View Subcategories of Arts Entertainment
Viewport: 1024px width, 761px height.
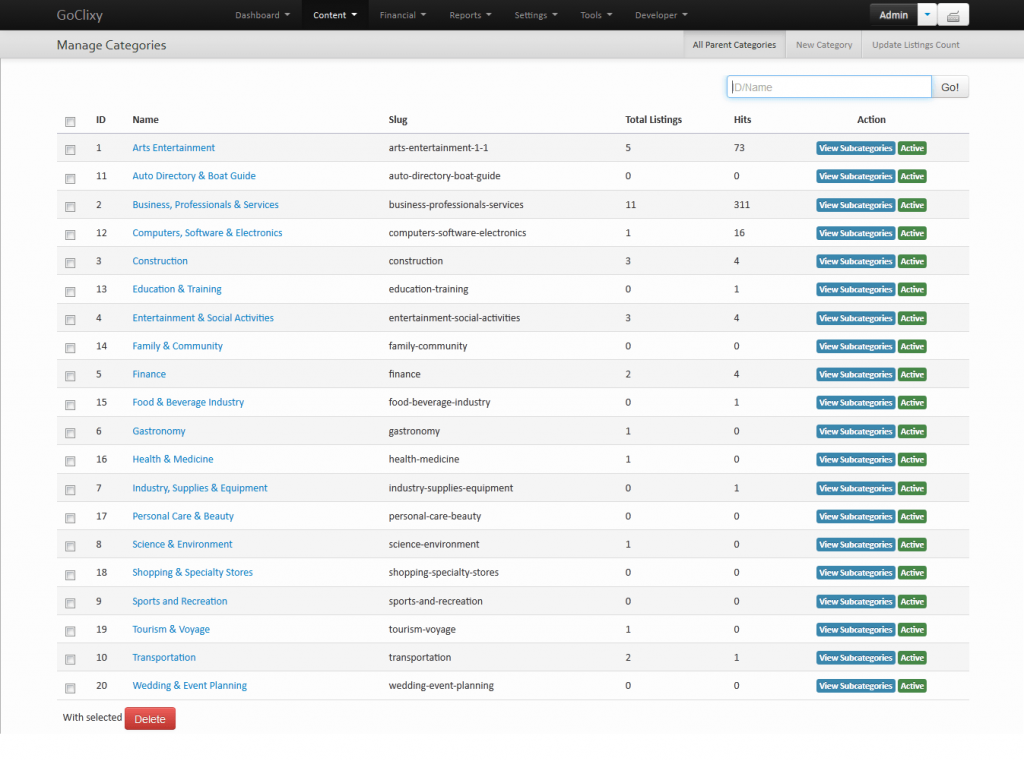click(855, 148)
